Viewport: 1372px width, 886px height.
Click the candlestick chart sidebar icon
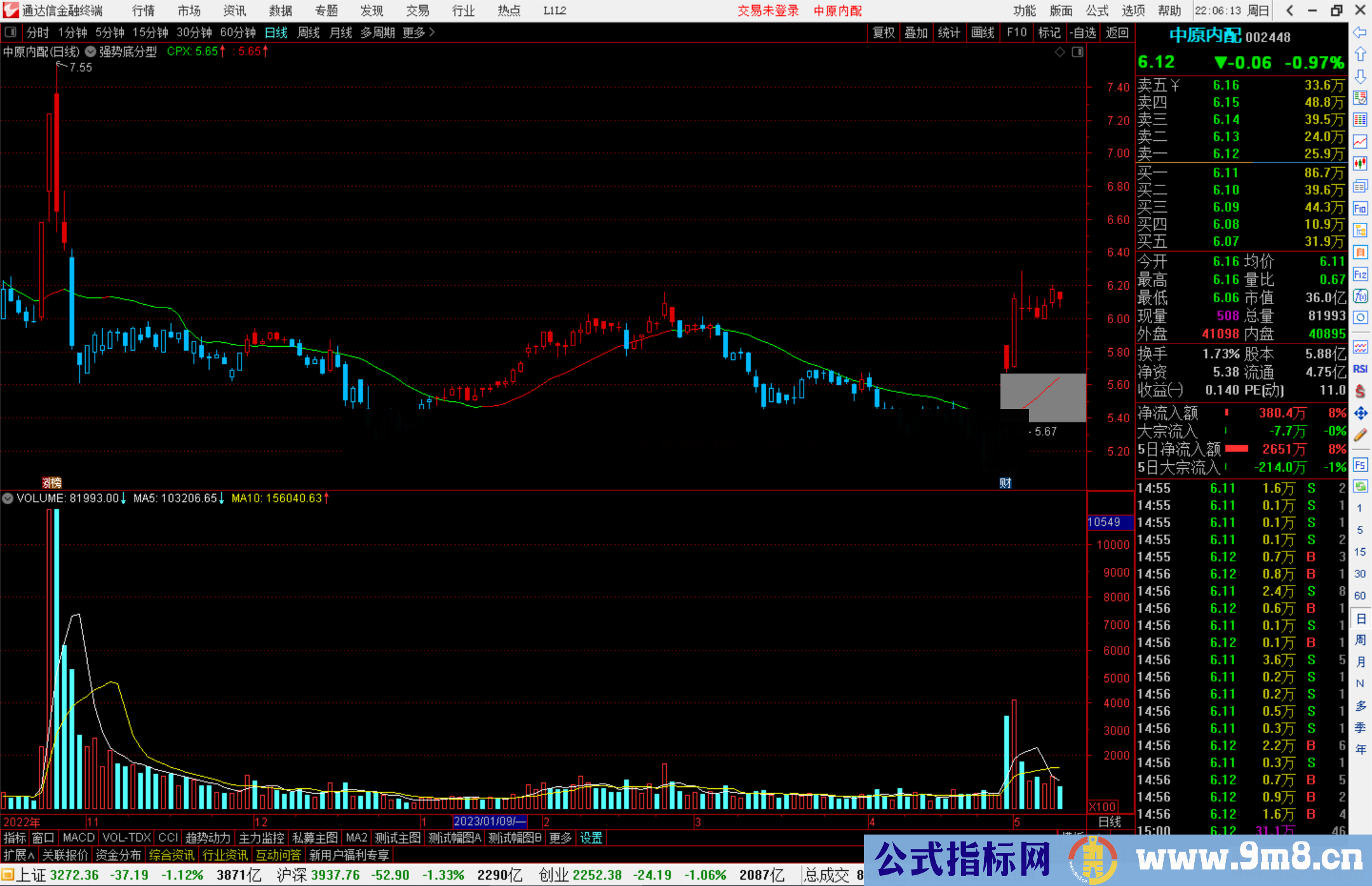tap(1360, 163)
